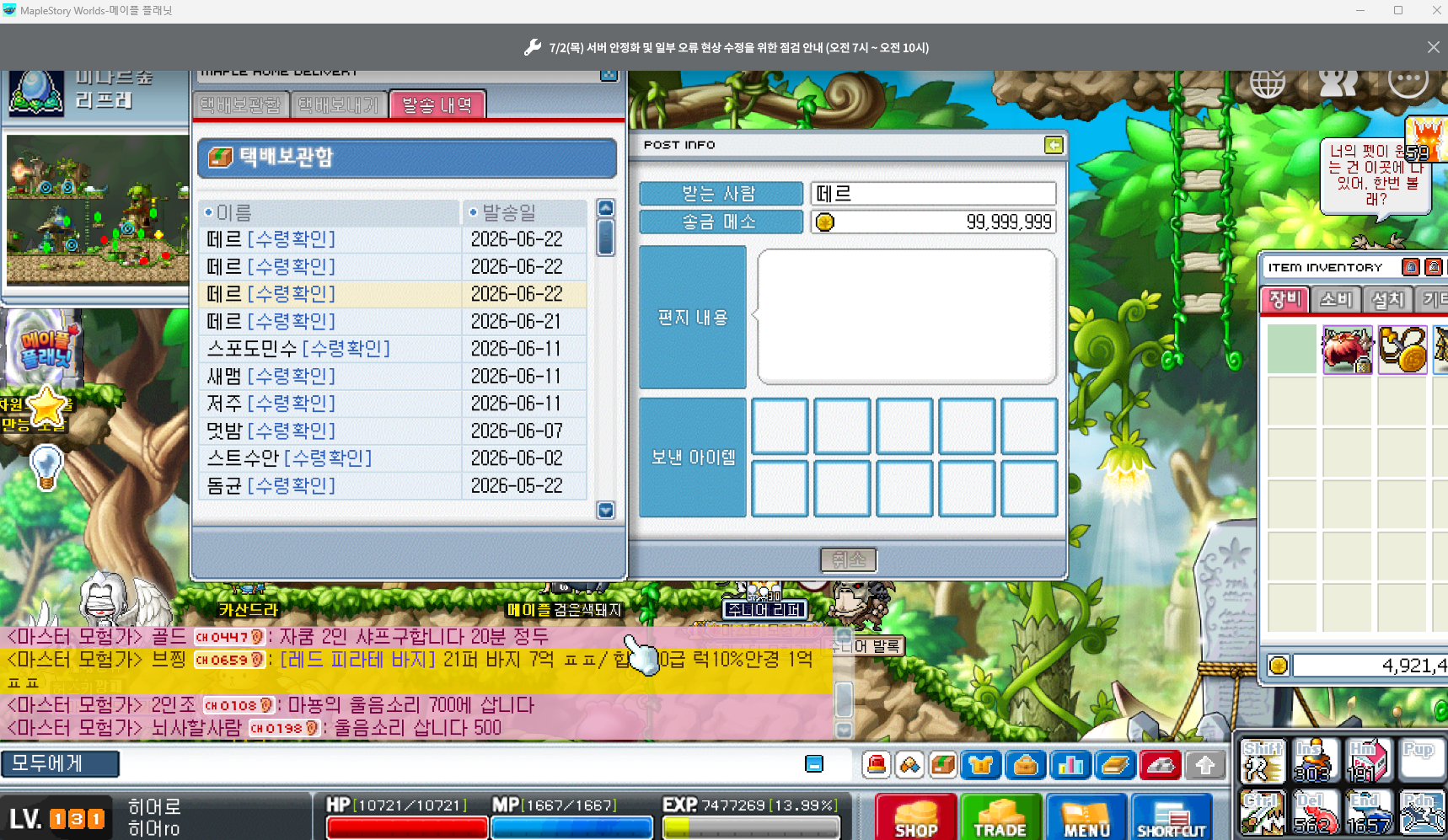
Task: Select the red helmet item in inventory
Action: (1347, 350)
